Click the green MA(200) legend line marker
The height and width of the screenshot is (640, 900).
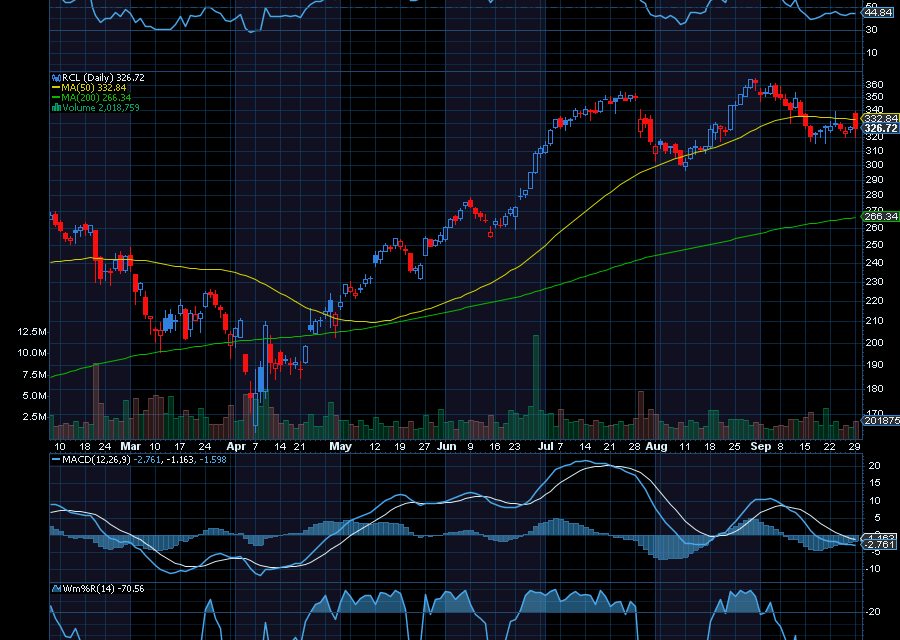56,97
